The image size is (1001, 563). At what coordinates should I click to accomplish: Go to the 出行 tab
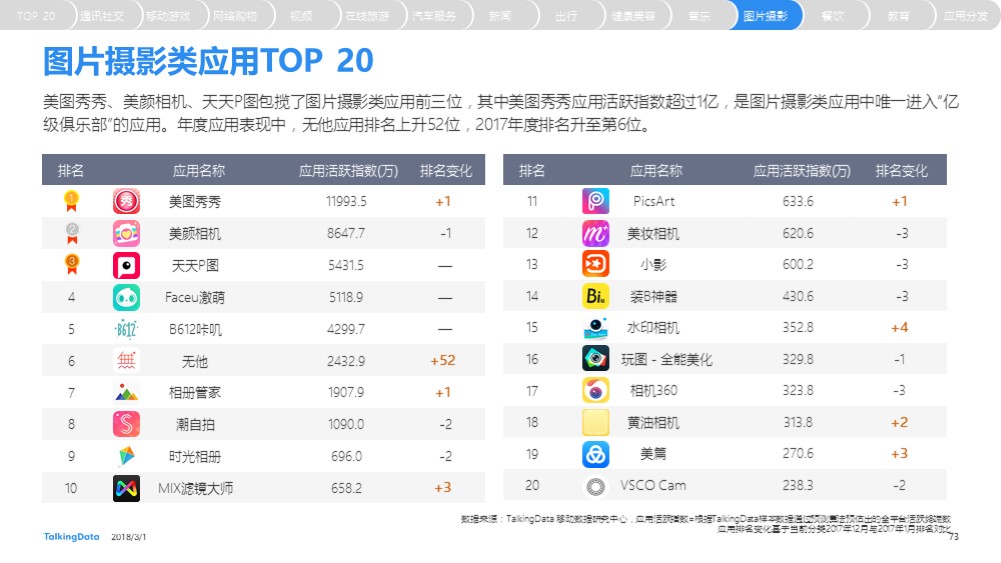(x=567, y=16)
